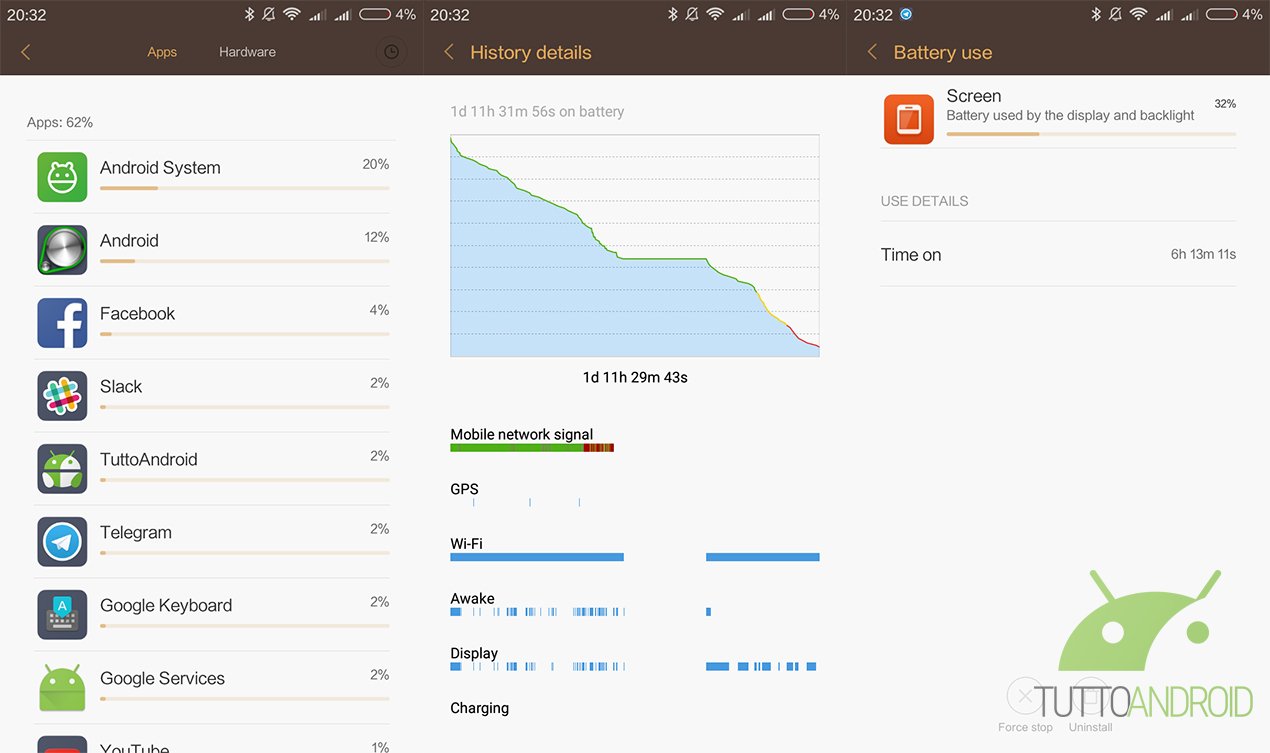
Task: Tap the Google Services android icon
Action: click(62, 688)
